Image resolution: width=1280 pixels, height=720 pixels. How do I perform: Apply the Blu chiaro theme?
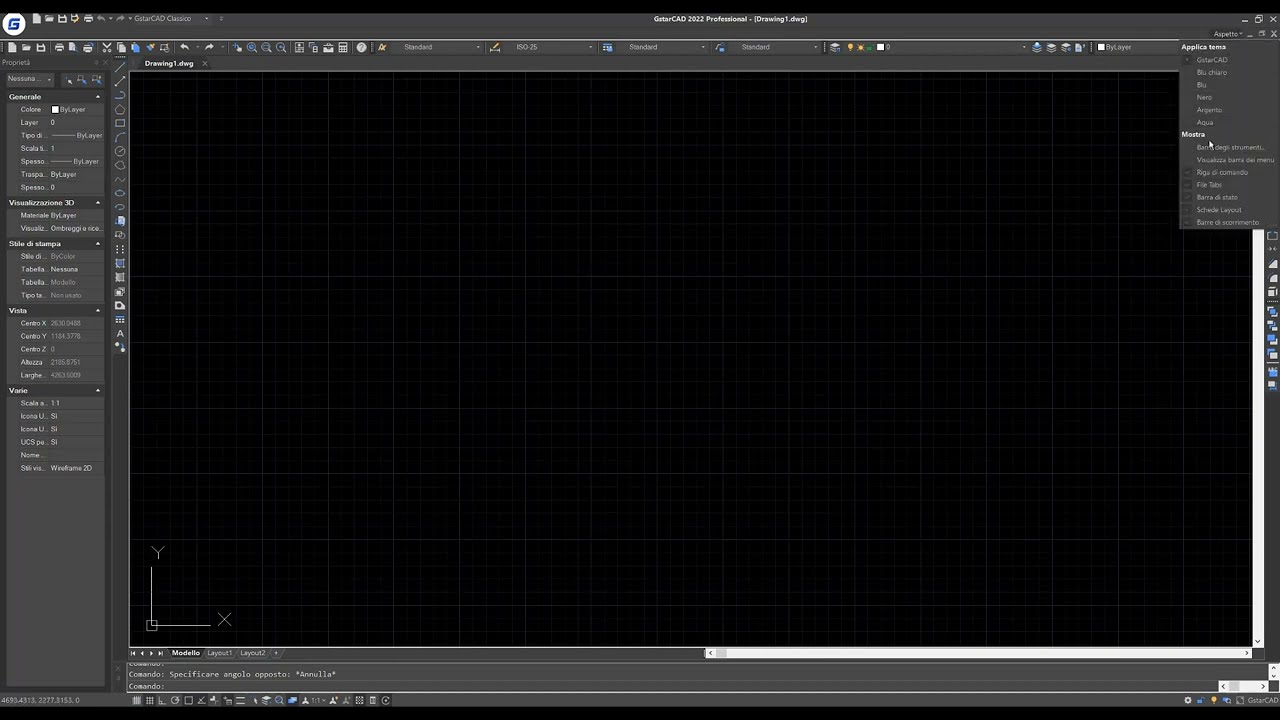[1211, 72]
